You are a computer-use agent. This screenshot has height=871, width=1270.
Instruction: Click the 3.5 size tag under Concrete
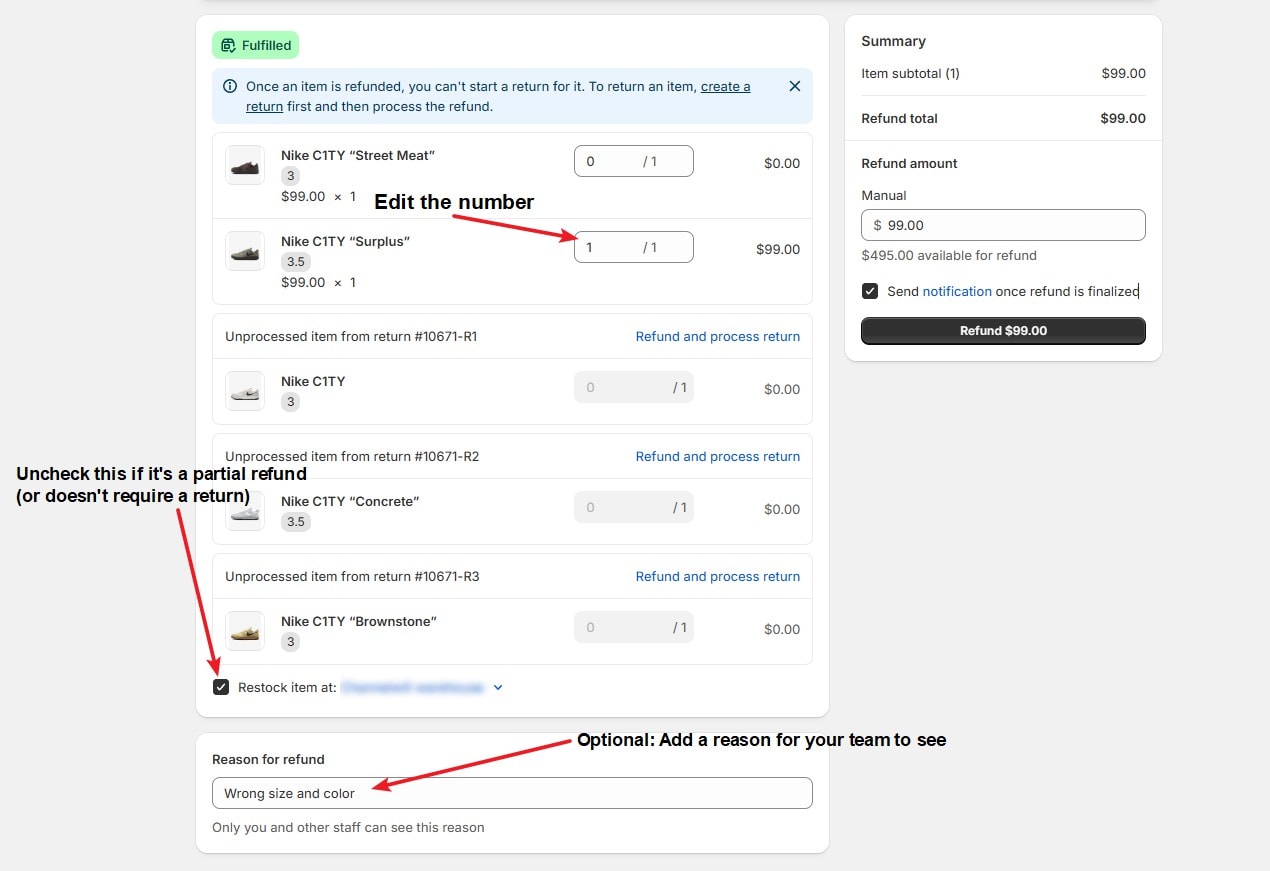pyautogui.click(x=295, y=522)
